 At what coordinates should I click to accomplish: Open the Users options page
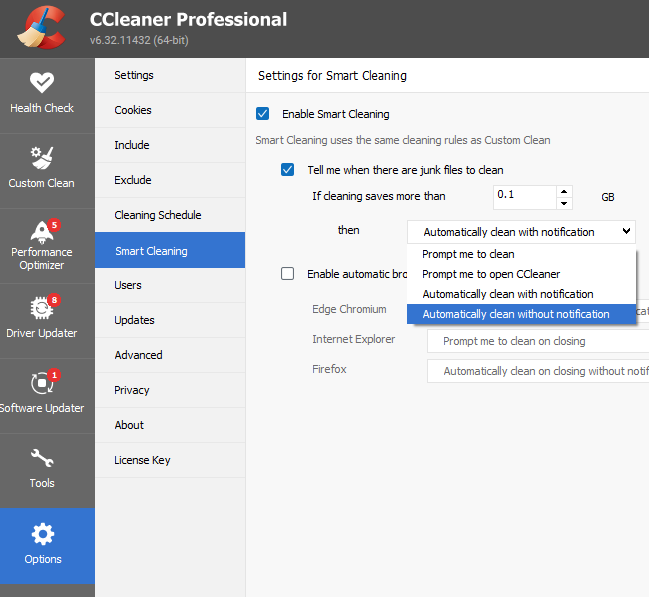click(x=170, y=285)
